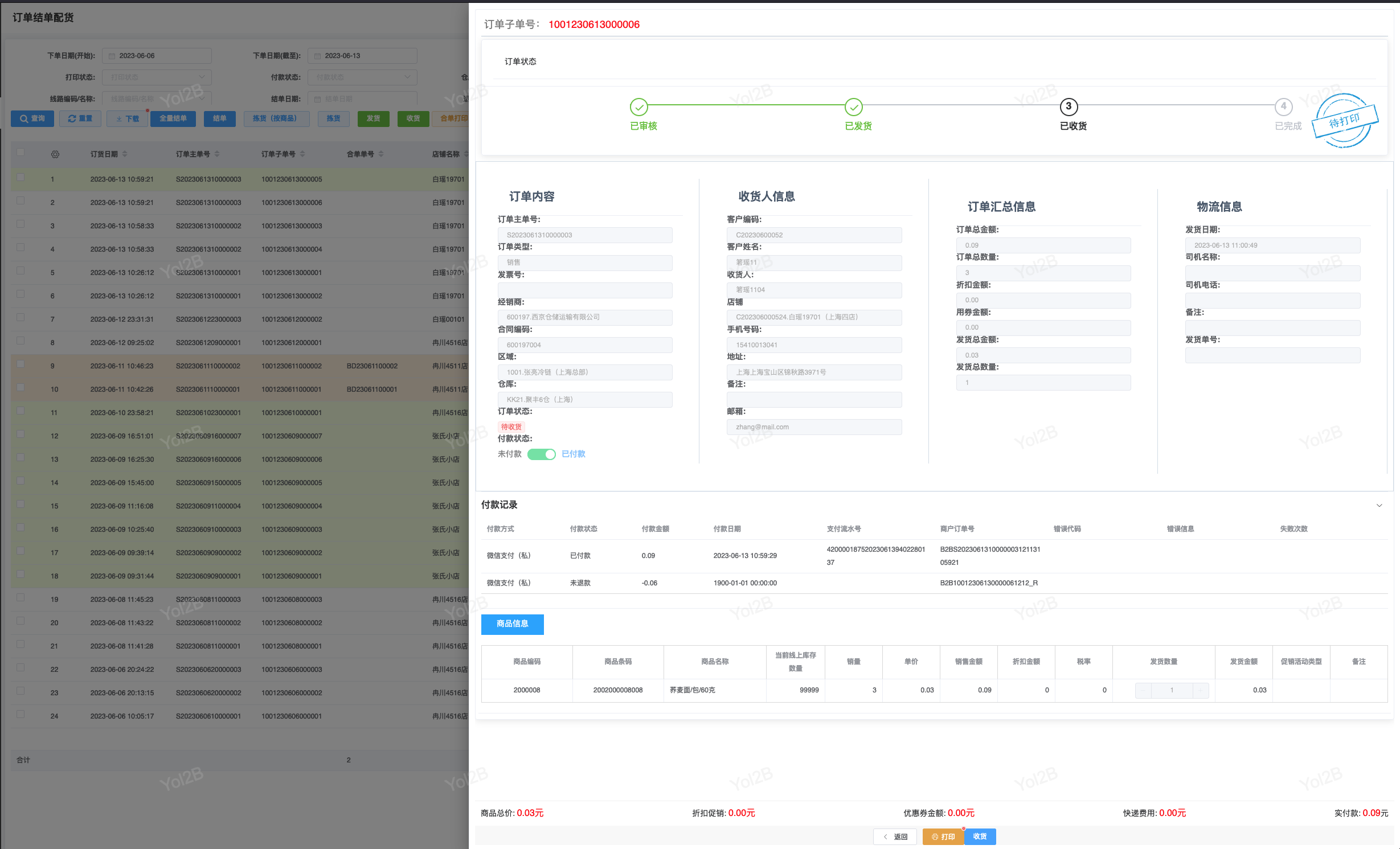Viewport: 1400px width, 849px height.
Task: Open the 付款状态 filter dropdown
Action: coord(362,77)
